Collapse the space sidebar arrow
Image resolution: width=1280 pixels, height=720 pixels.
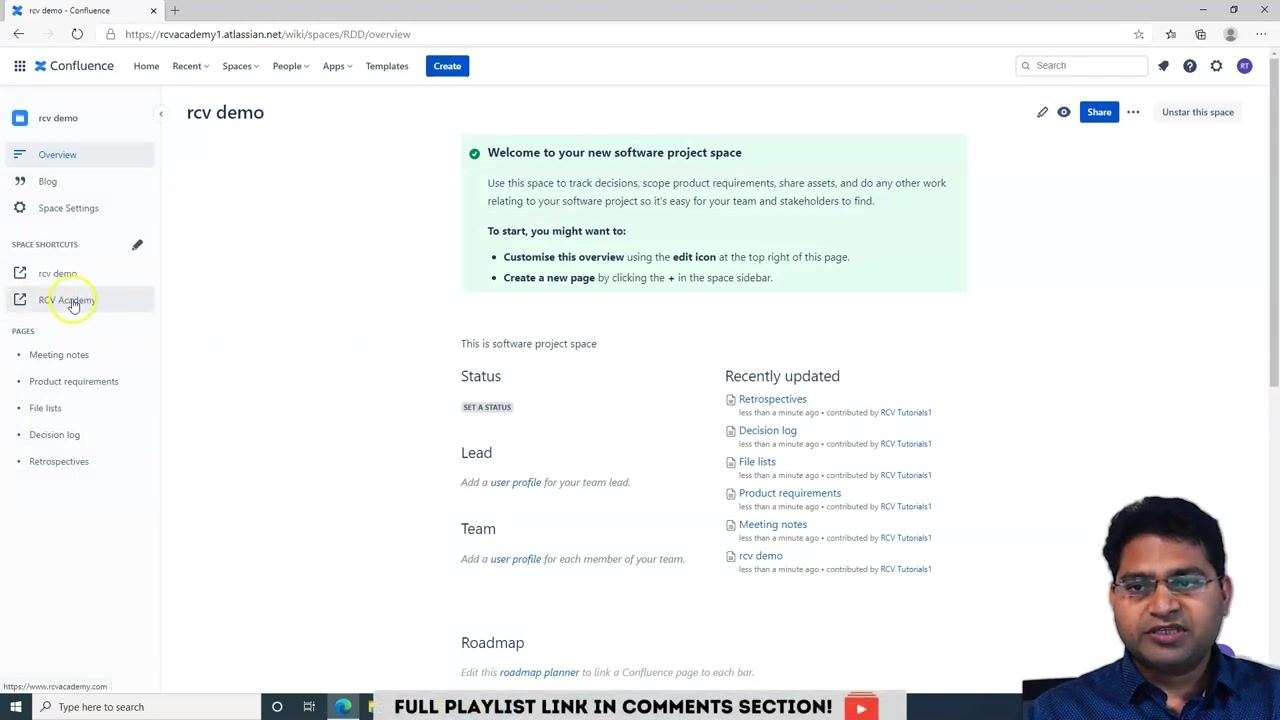click(161, 114)
